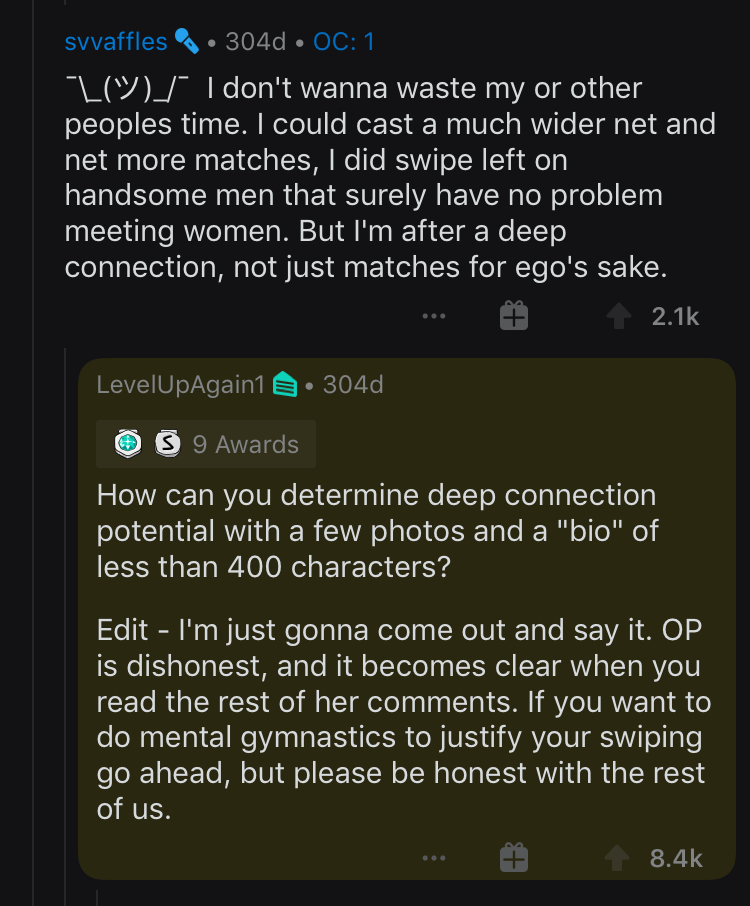Upvote the svvaffles comment
750x906 pixels.
tap(620, 316)
